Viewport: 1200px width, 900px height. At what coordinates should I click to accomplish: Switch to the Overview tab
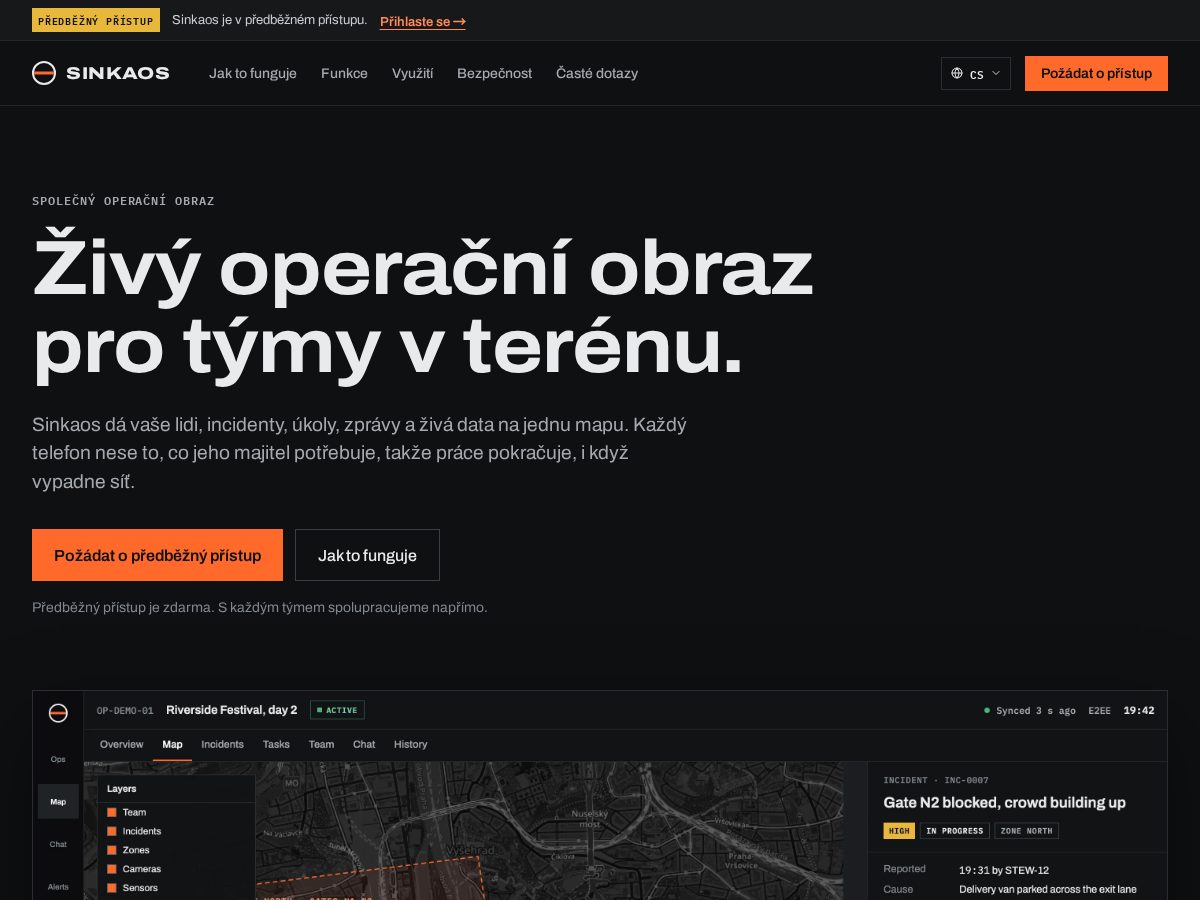coord(122,744)
